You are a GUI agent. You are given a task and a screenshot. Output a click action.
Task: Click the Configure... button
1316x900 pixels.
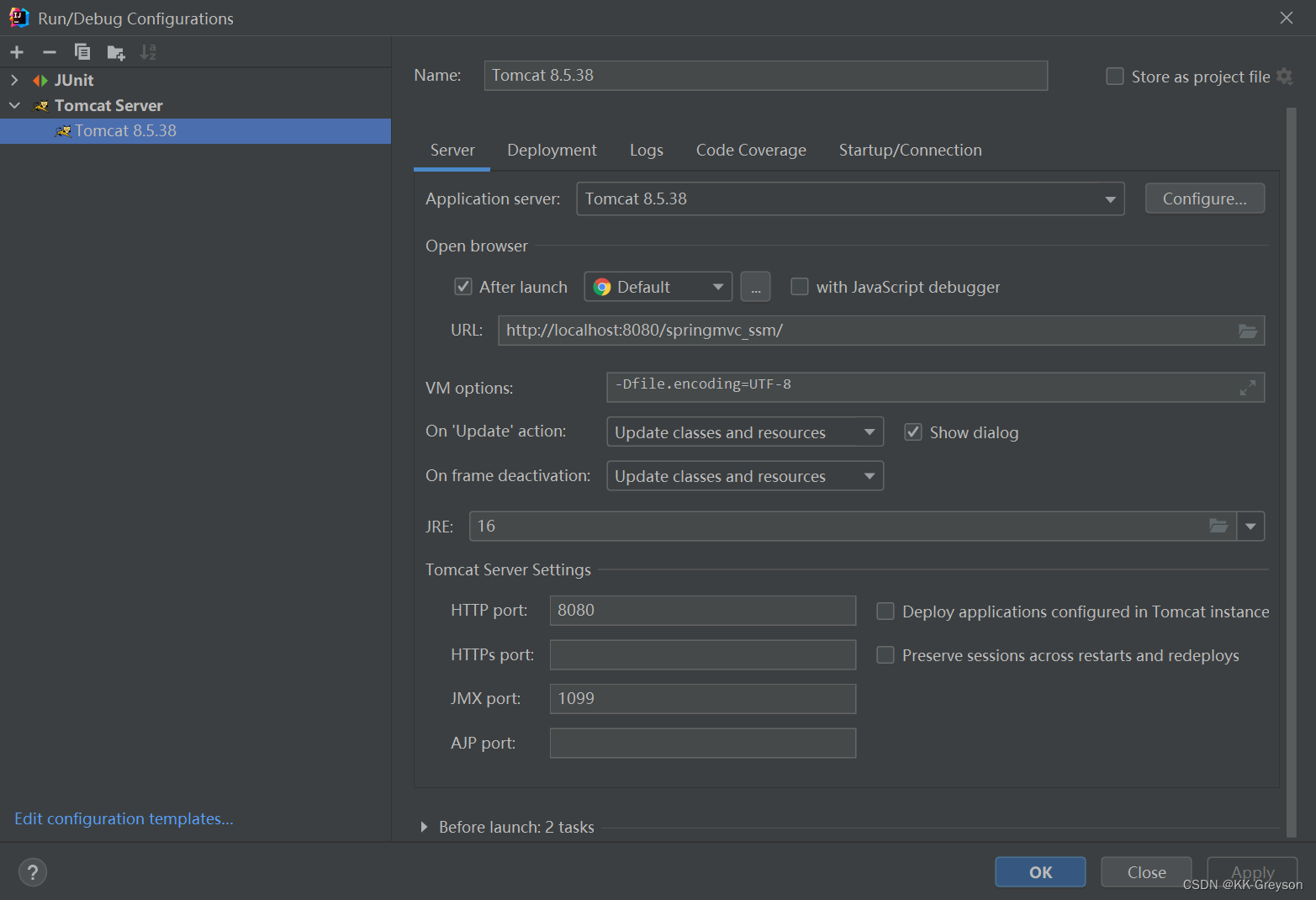tap(1205, 199)
